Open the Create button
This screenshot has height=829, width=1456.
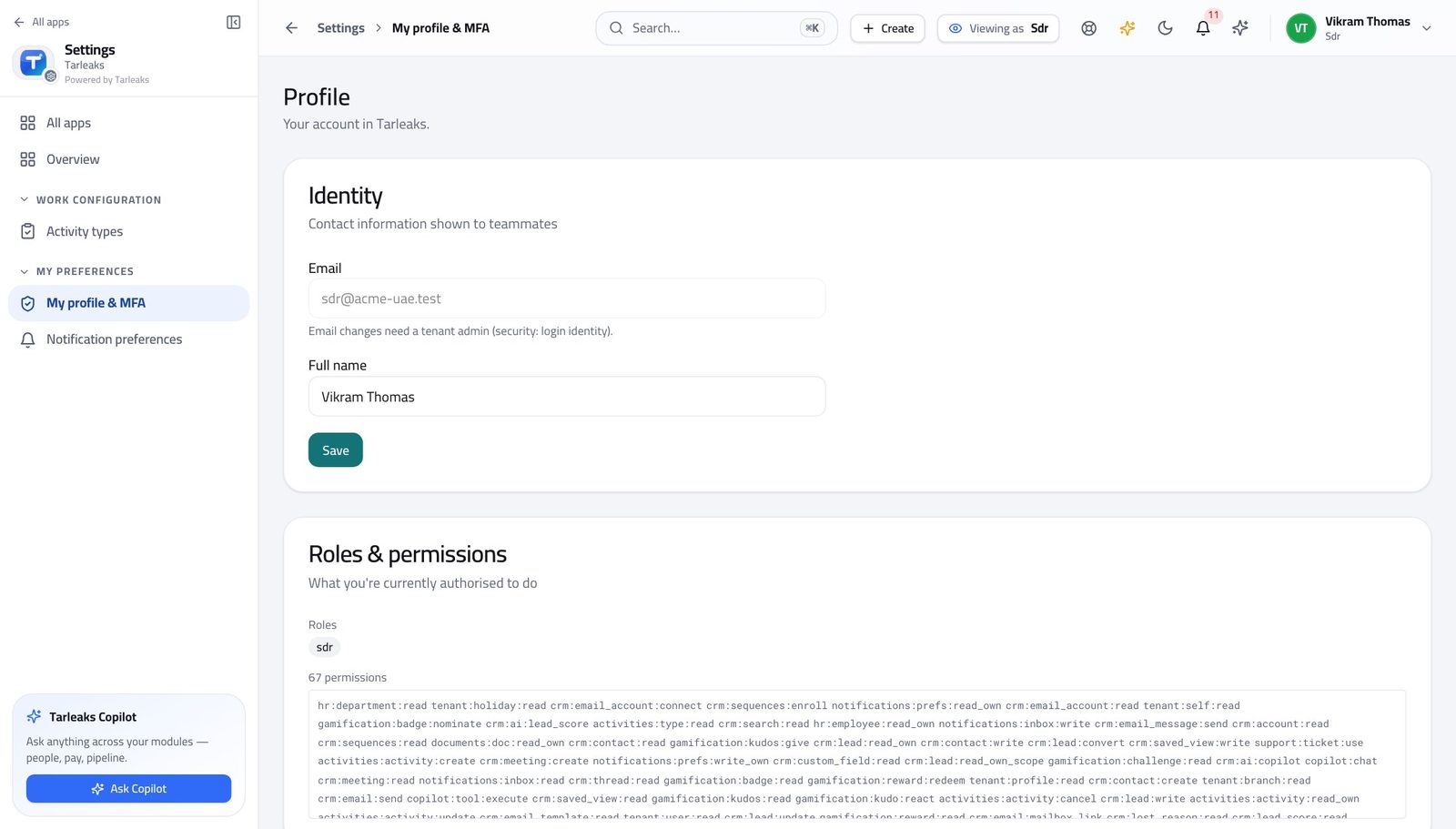(888, 28)
